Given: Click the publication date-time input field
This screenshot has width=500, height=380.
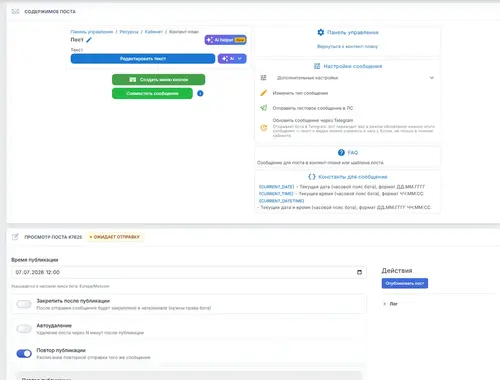Looking at the screenshot, I should point(189,272).
